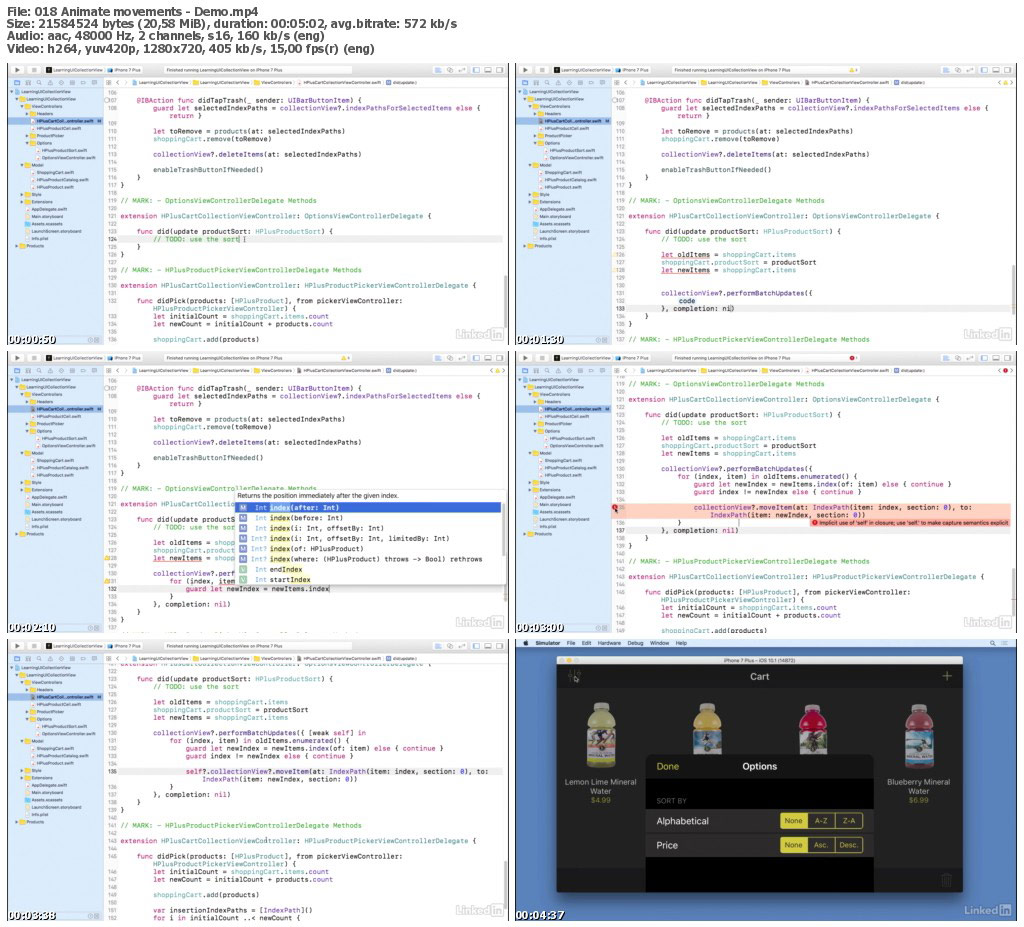This screenshot has height=927, width=1024.
Task: Click the red error badge in Xcode status bar
Action: click(852, 358)
